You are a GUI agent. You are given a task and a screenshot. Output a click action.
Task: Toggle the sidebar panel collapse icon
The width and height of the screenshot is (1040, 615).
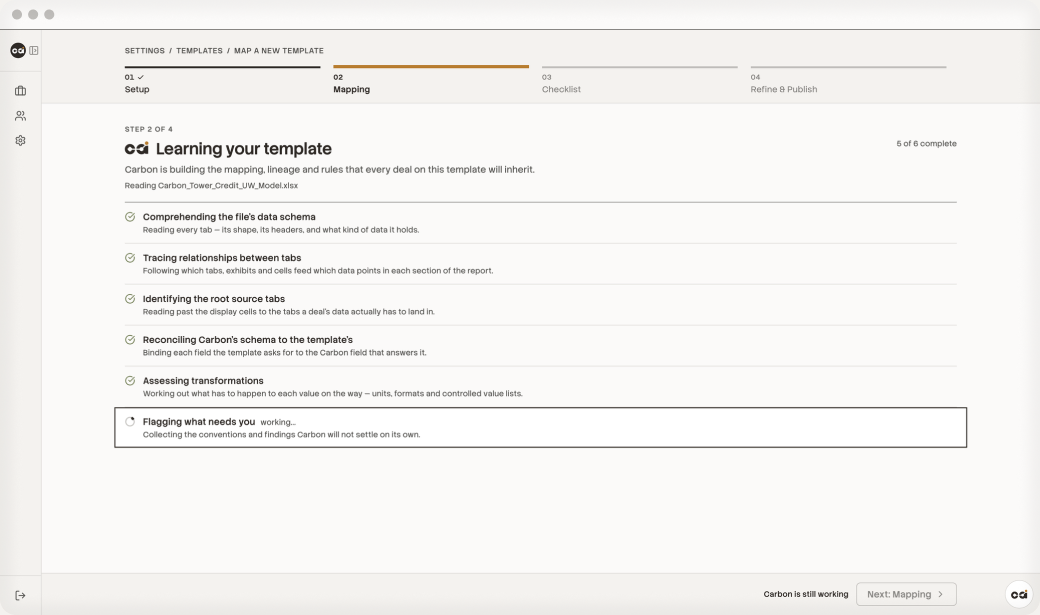point(34,50)
